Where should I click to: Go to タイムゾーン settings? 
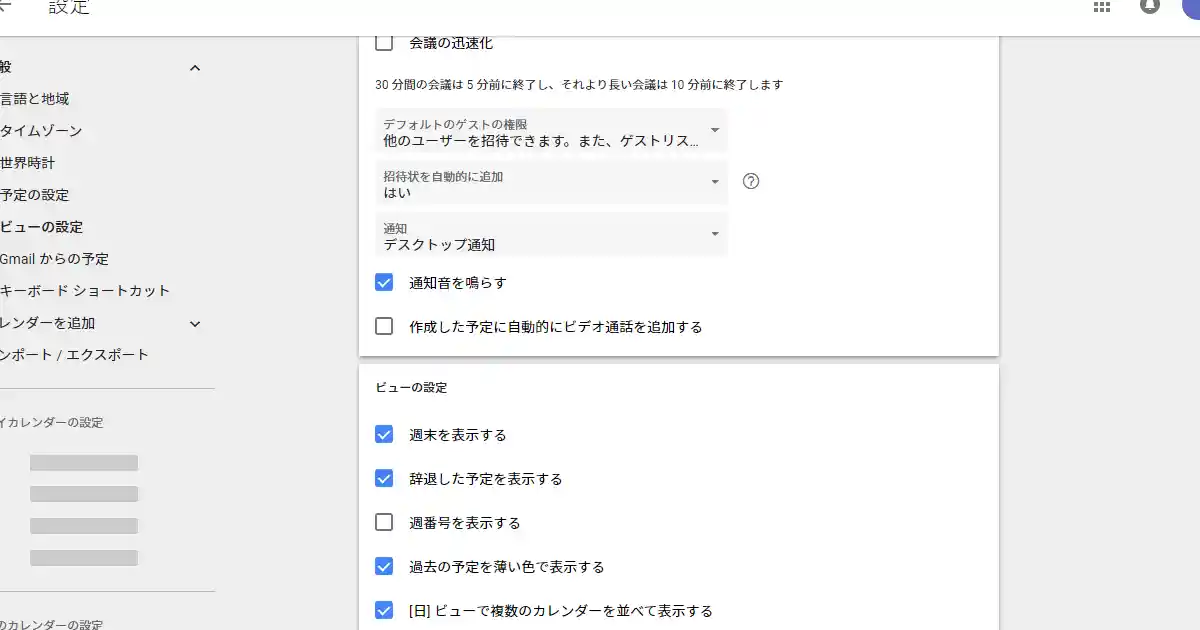(x=41, y=131)
